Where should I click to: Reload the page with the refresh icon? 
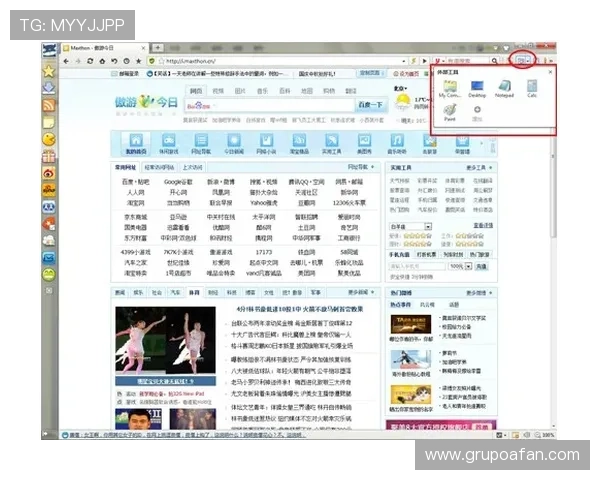[x=90, y=61]
